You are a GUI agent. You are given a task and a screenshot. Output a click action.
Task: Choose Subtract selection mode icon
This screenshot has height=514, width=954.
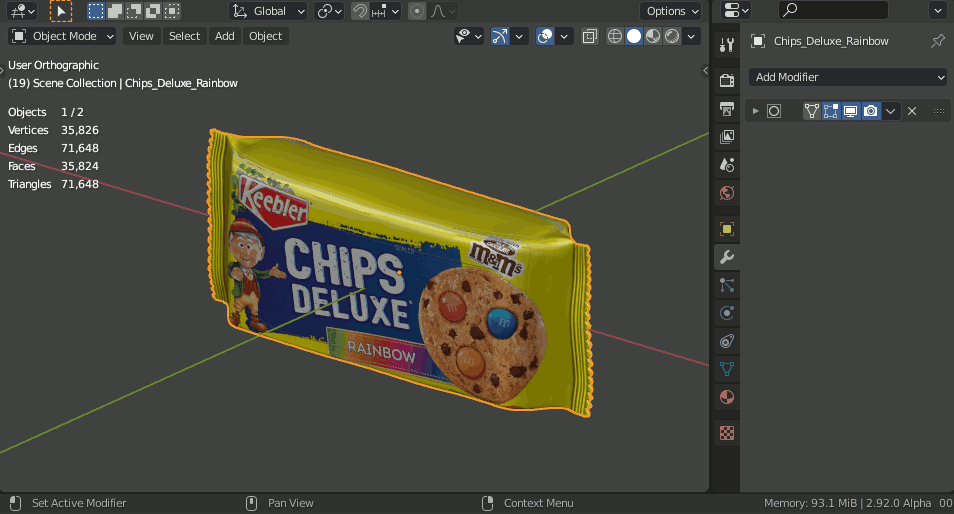(x=134, y=11)
